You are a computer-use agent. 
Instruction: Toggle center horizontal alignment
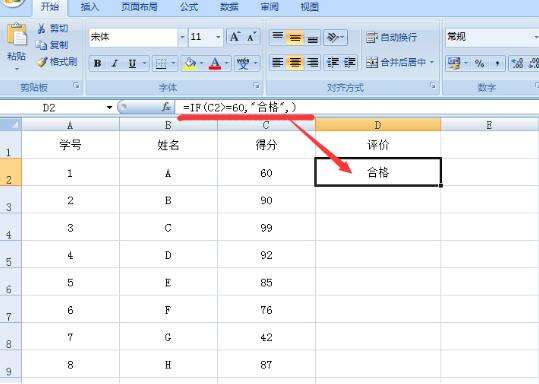pyautogui.click(x=295, y=63)
